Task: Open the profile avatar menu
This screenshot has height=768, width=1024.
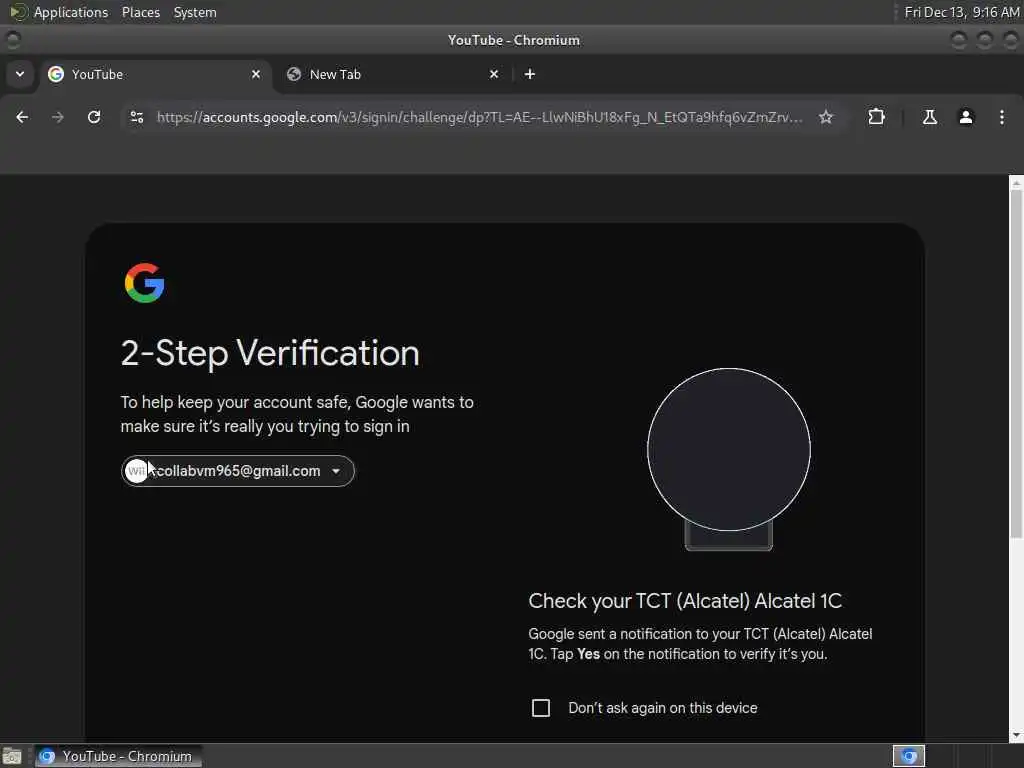Action: [966, 117]
